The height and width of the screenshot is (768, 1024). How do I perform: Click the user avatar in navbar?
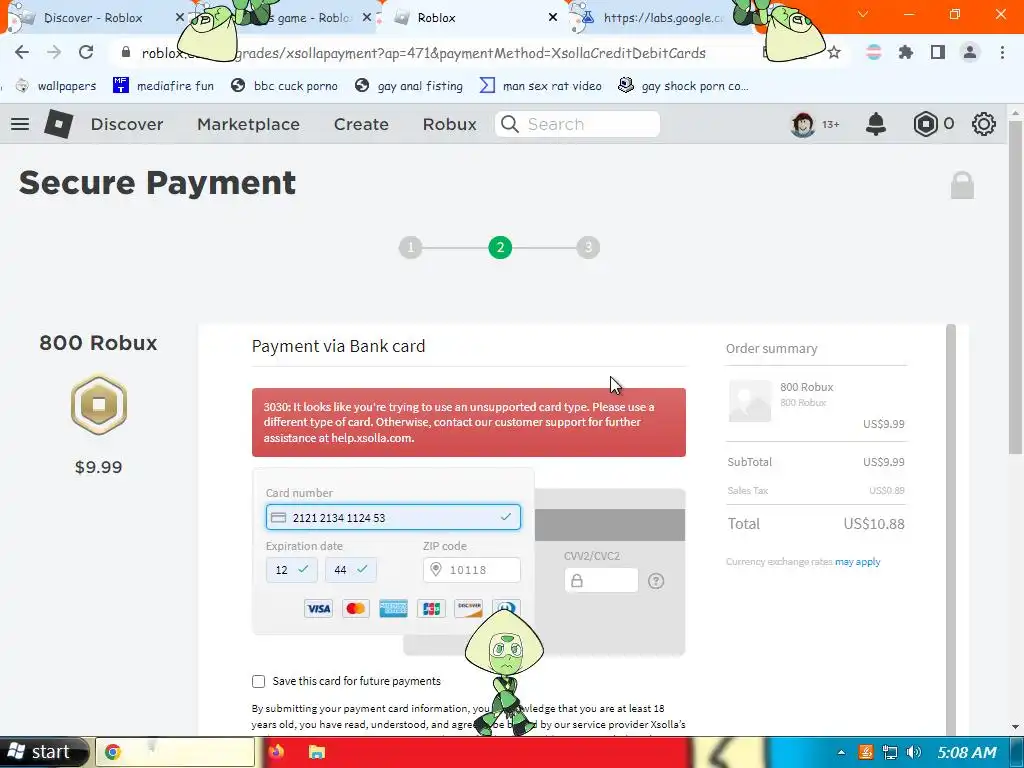tap(803, 124)
